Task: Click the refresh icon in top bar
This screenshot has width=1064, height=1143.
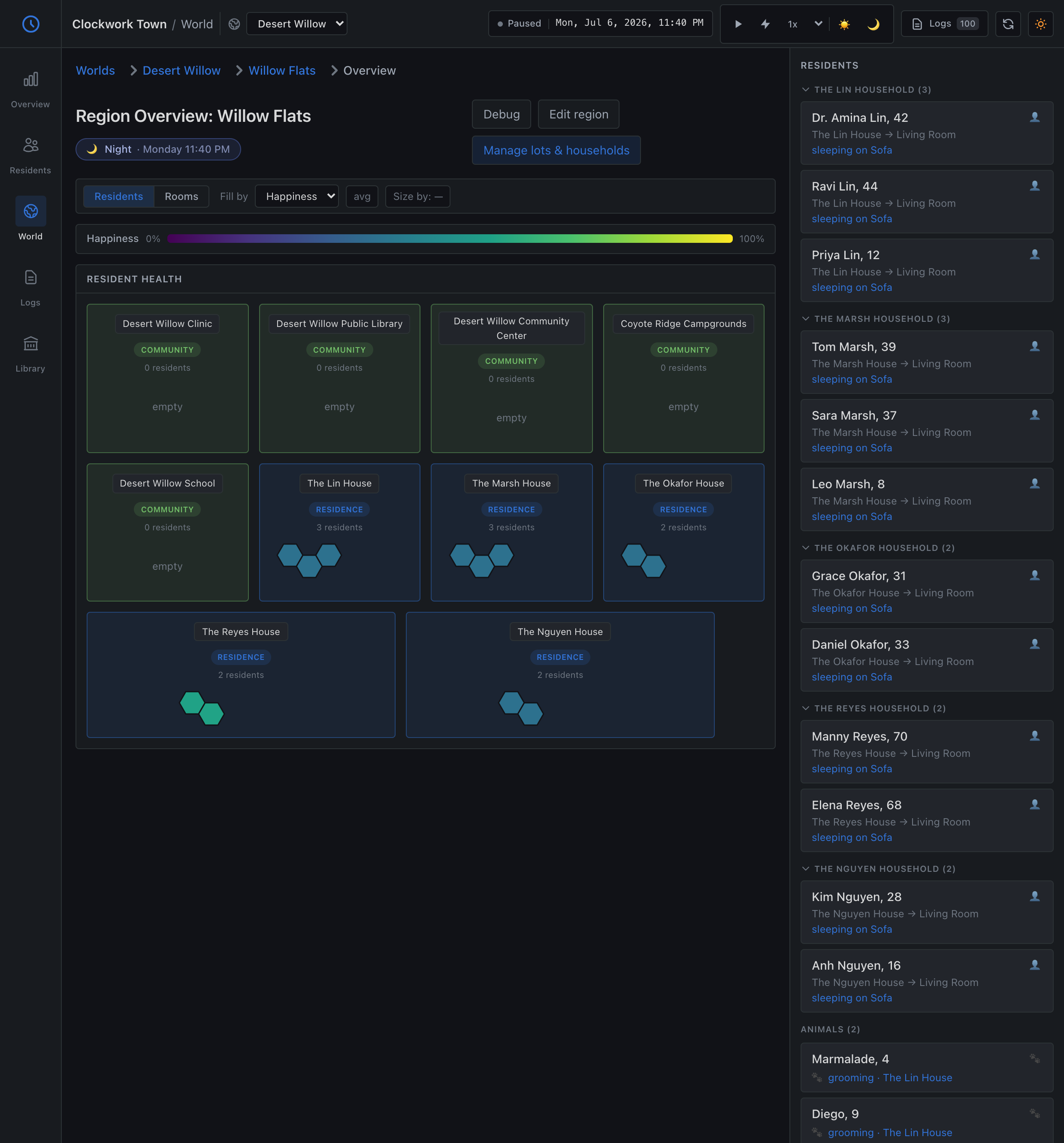Action: [1008, 24]
